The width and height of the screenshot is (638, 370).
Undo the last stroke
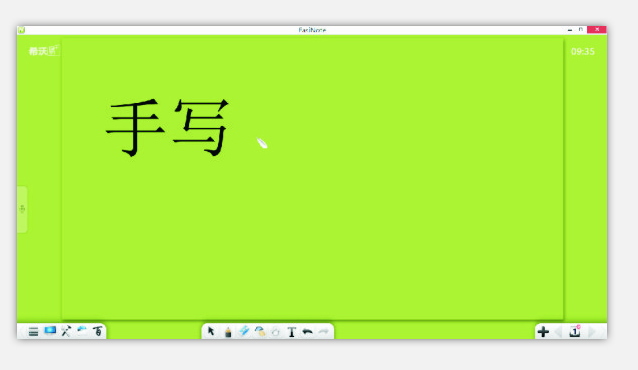308,332
